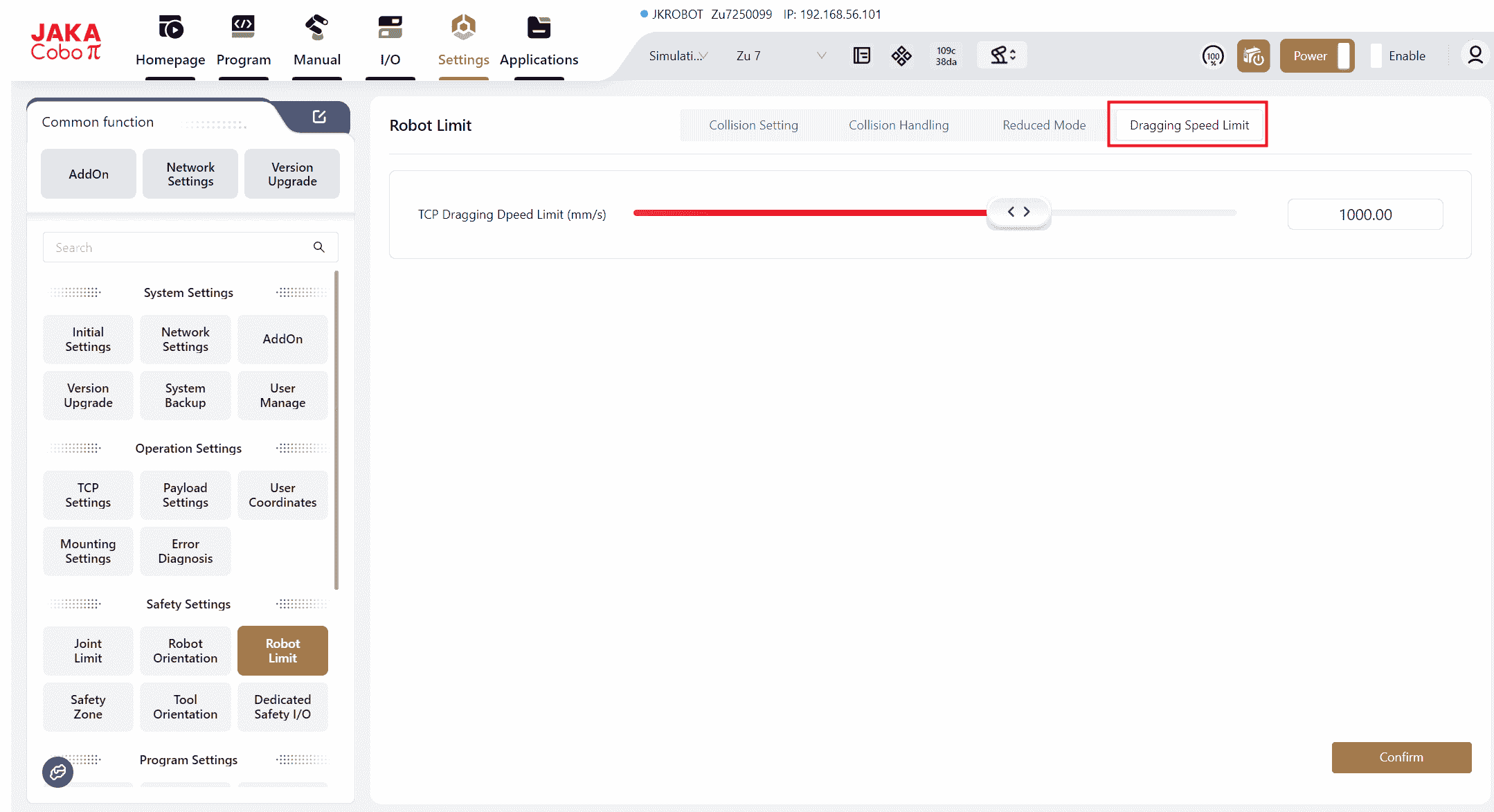Toggle the robot Enable switch

pyautogui.click(x=1398, y=56)
